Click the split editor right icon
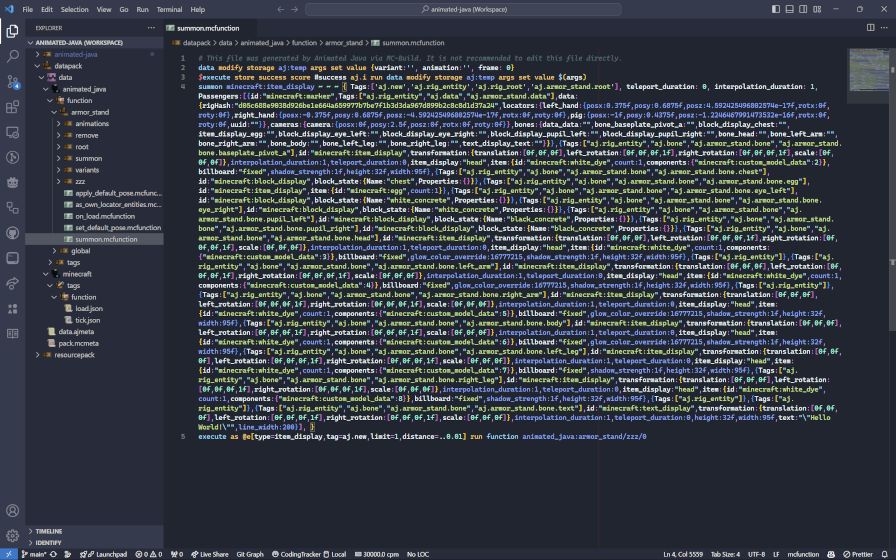This screenshot has height=560, width=896. [870, 27]
